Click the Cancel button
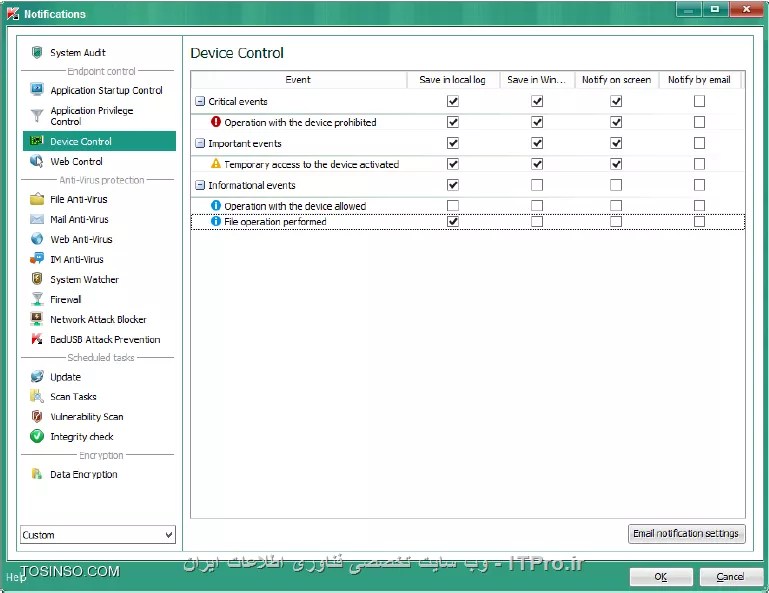Screen dimensions: 769x593 pyautogui.click(x=730, y=577)
